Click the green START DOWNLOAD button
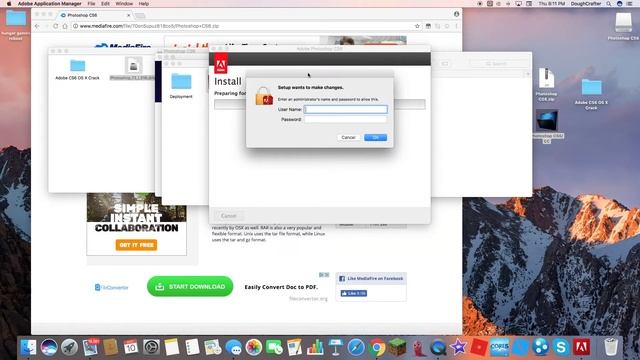 (x=190, y=287)
